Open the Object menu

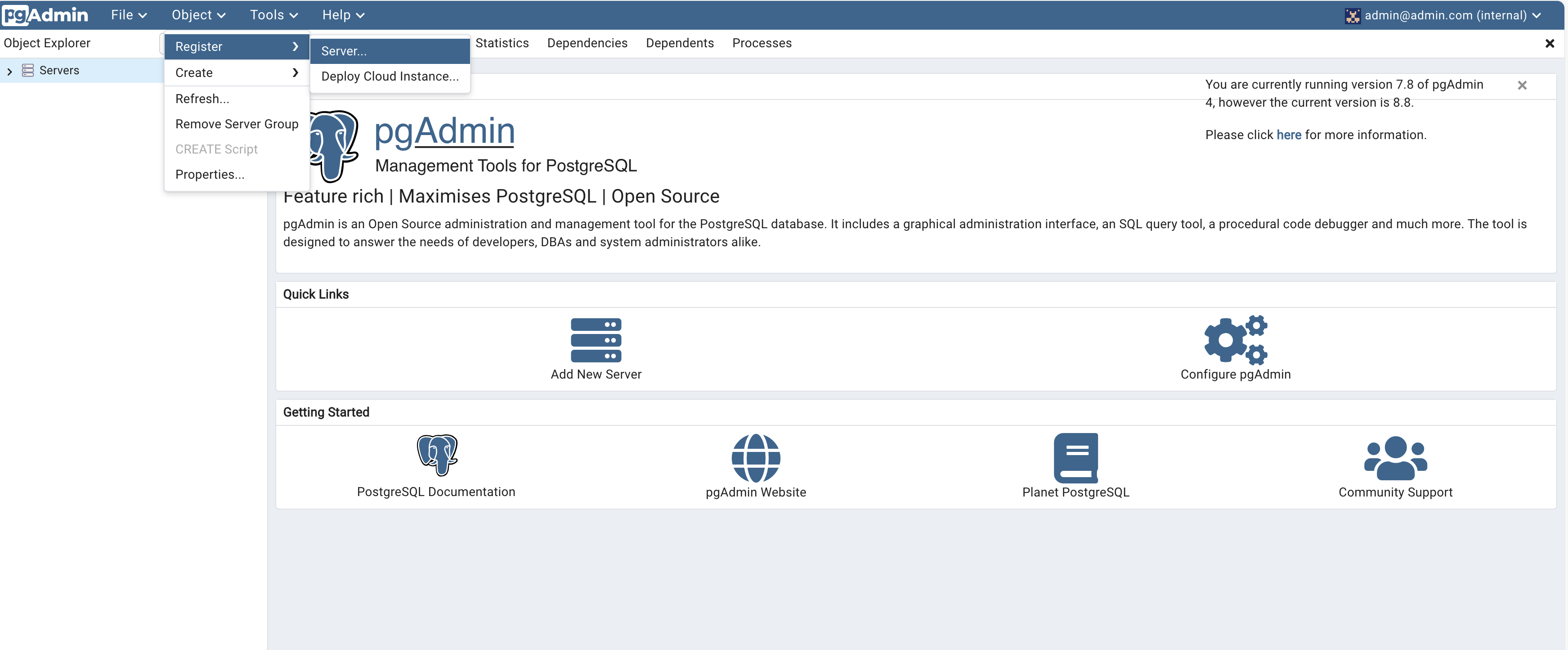pyautogui.click(x=198, y=14)
